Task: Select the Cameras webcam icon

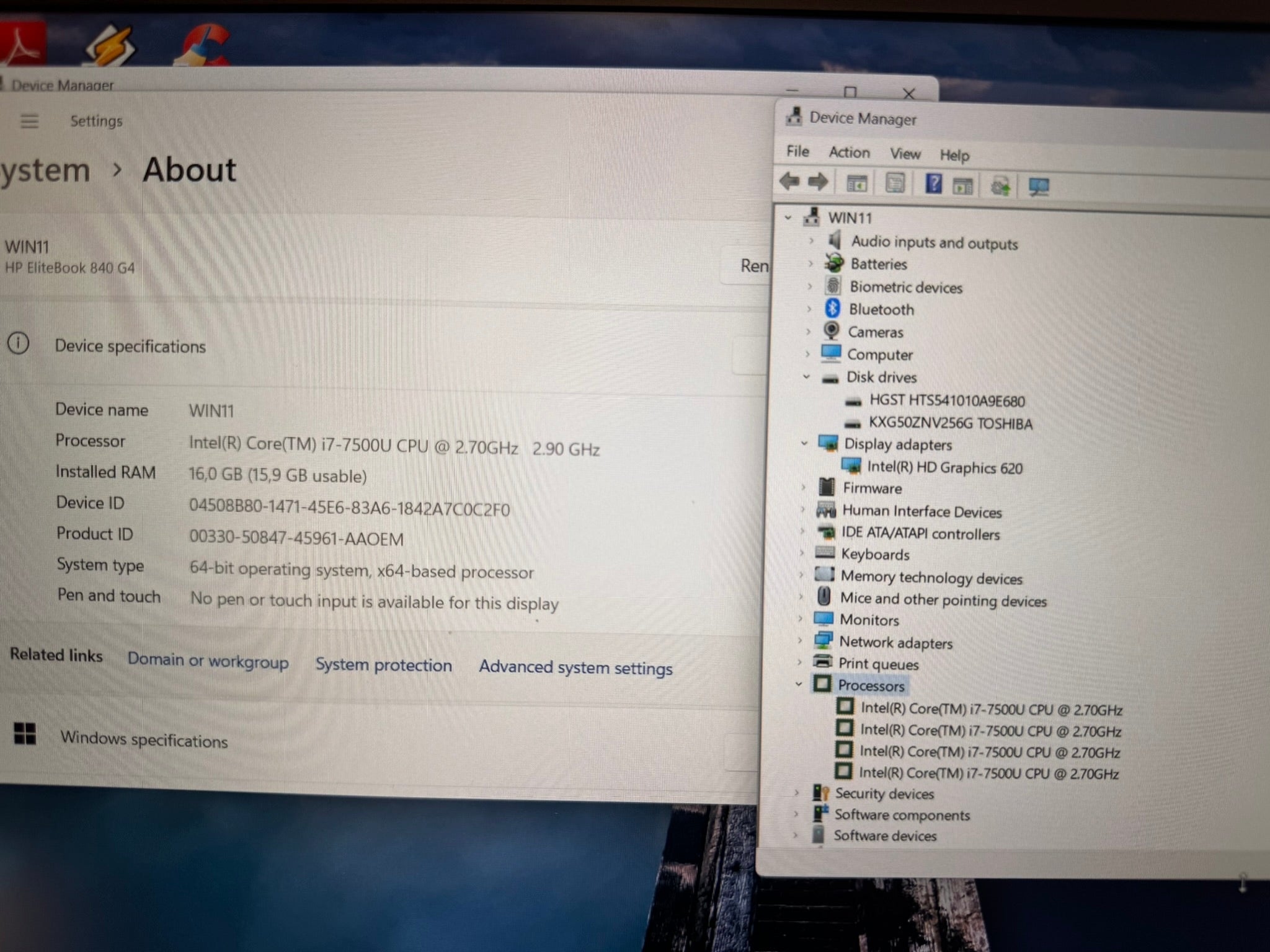Action: tap(831, 330)
